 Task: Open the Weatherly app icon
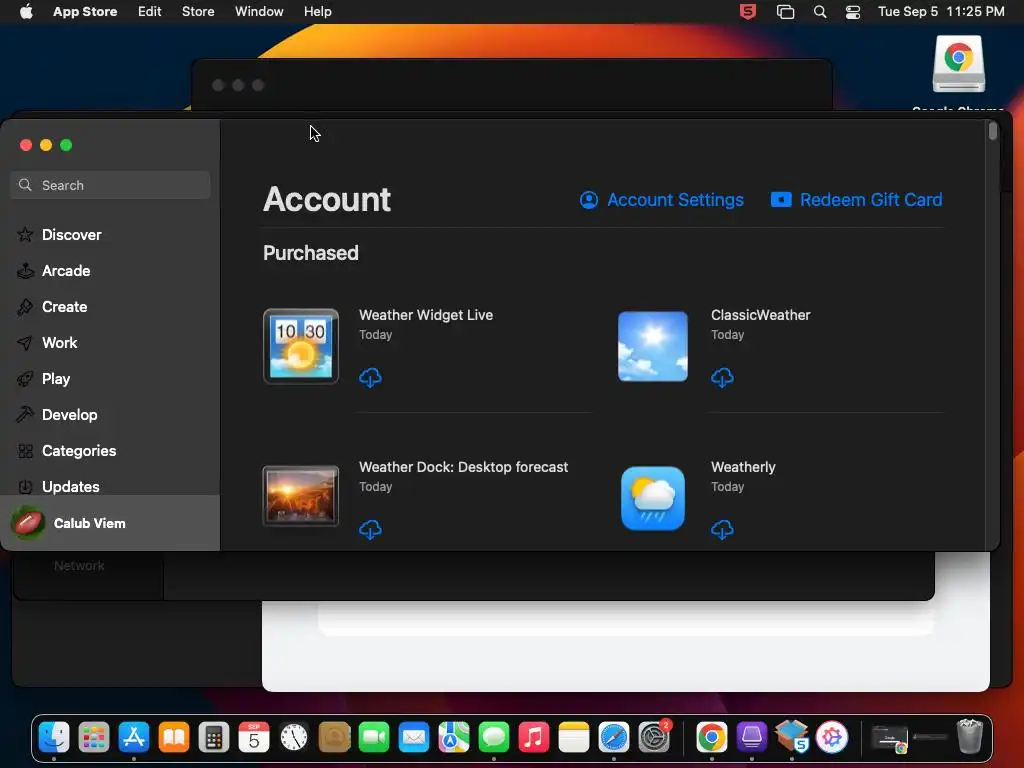click(x=653, y=498)
